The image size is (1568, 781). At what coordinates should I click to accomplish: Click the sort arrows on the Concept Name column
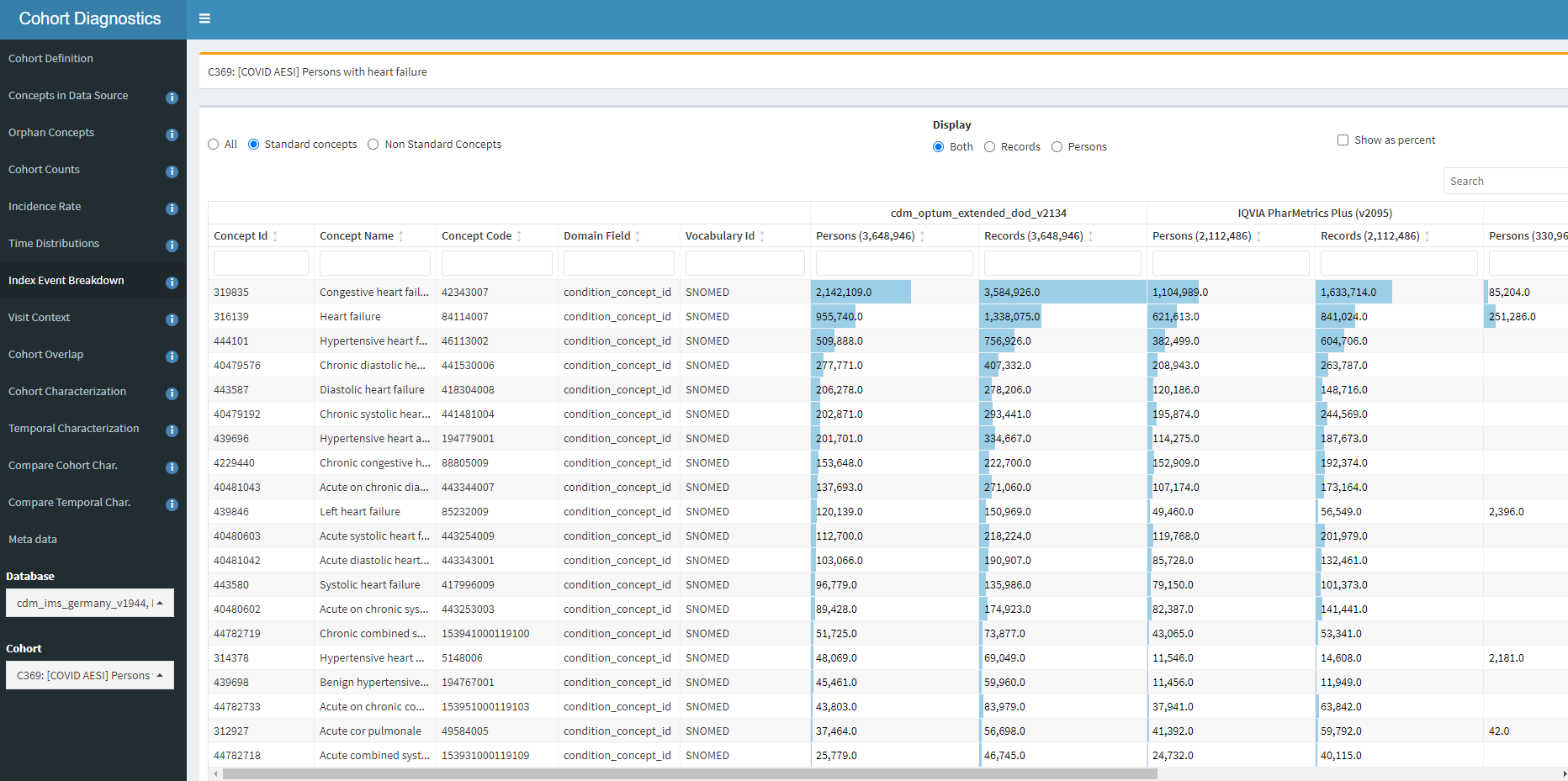[402, 235]
